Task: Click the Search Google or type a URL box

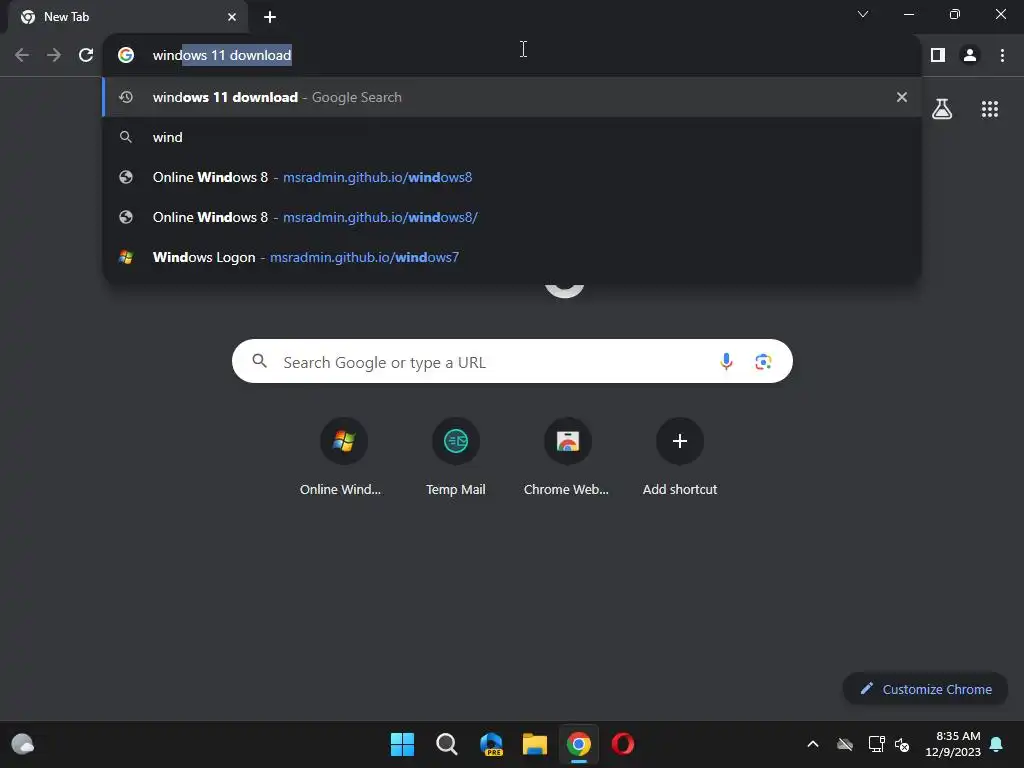Action: tap(512, 361)
